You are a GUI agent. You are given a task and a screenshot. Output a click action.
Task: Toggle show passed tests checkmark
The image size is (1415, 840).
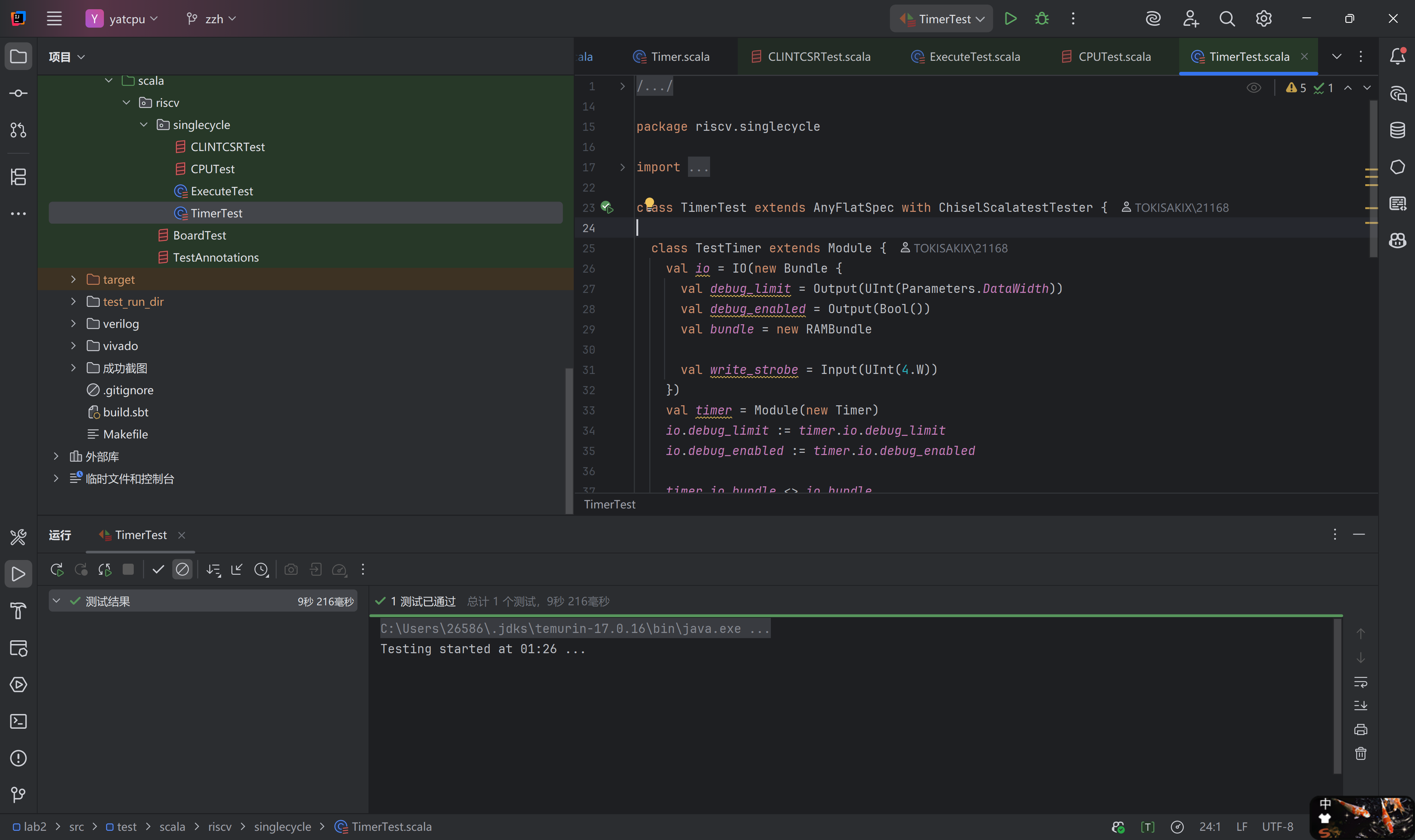coord(158,570)
